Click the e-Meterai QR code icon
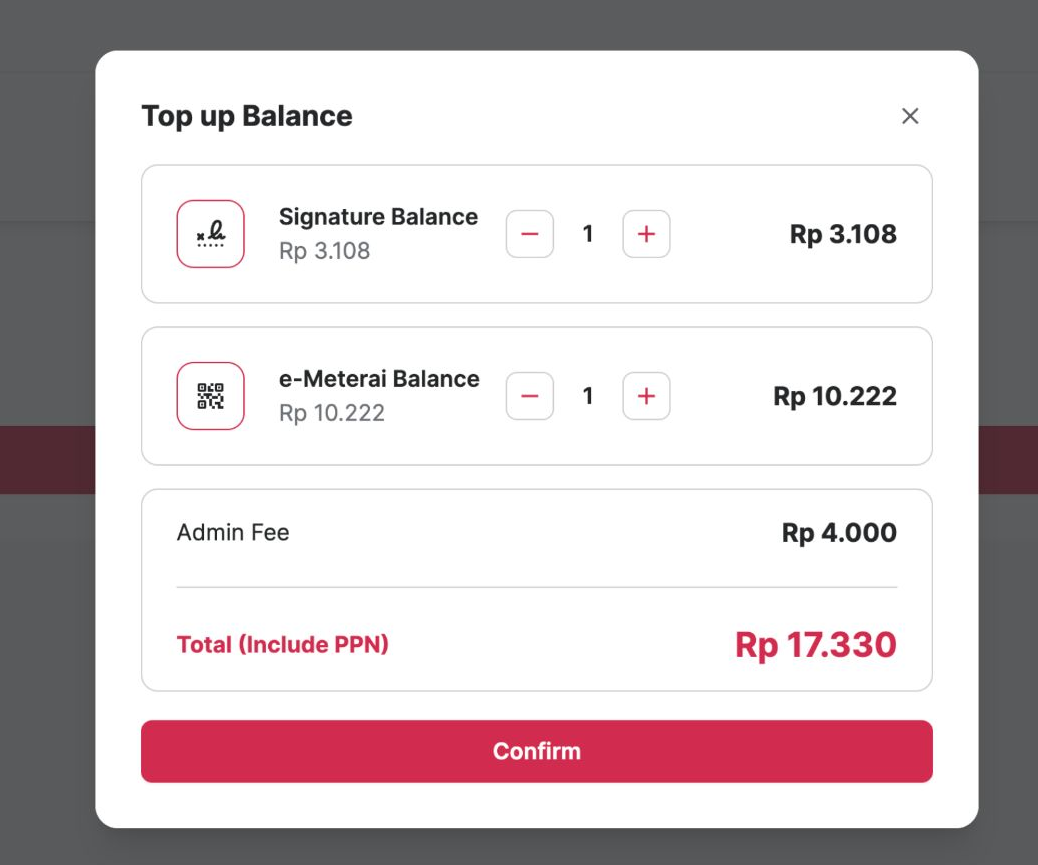Viewport: 1038px width, 865px height. pyautogui.click(x=210, y=396)
